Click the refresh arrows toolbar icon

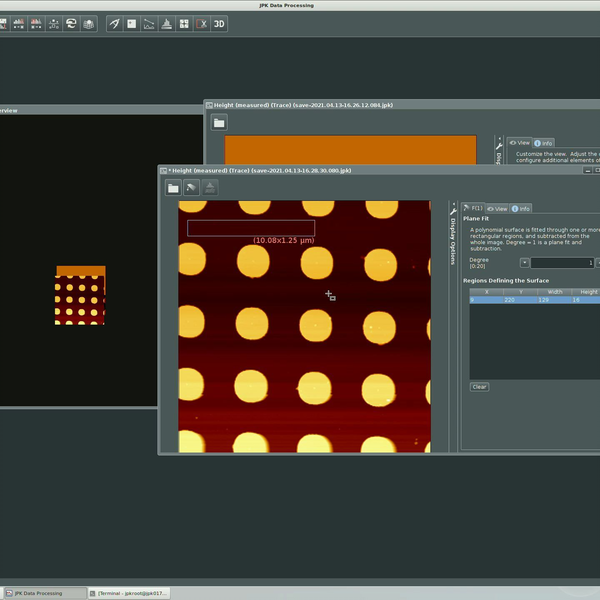click(71, 23)
